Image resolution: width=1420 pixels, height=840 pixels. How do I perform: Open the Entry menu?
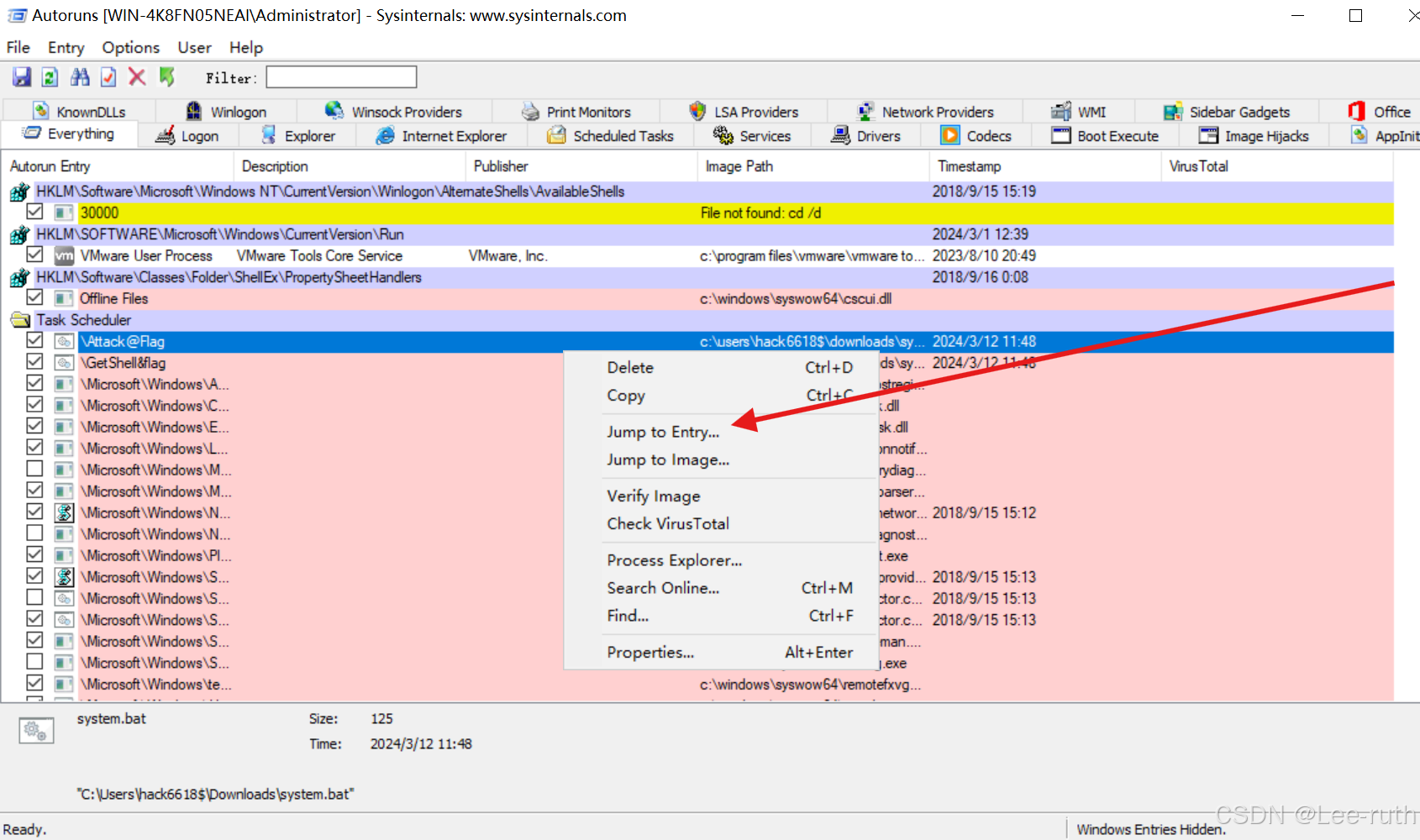[x=66, y=47]
